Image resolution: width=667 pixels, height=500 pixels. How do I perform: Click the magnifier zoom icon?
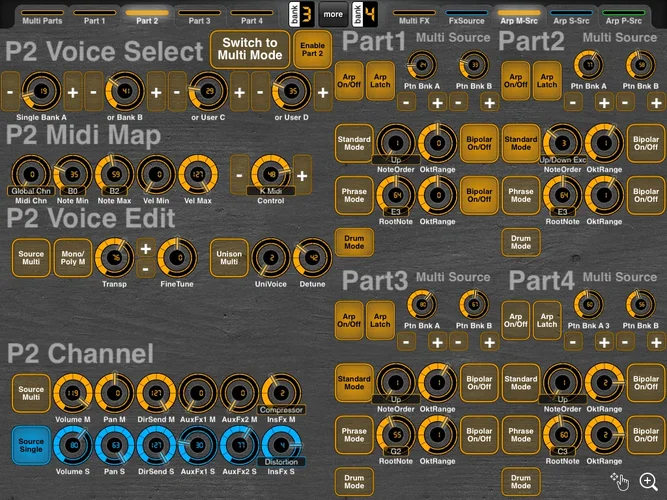pyautogui.click(x=648, y=481)
